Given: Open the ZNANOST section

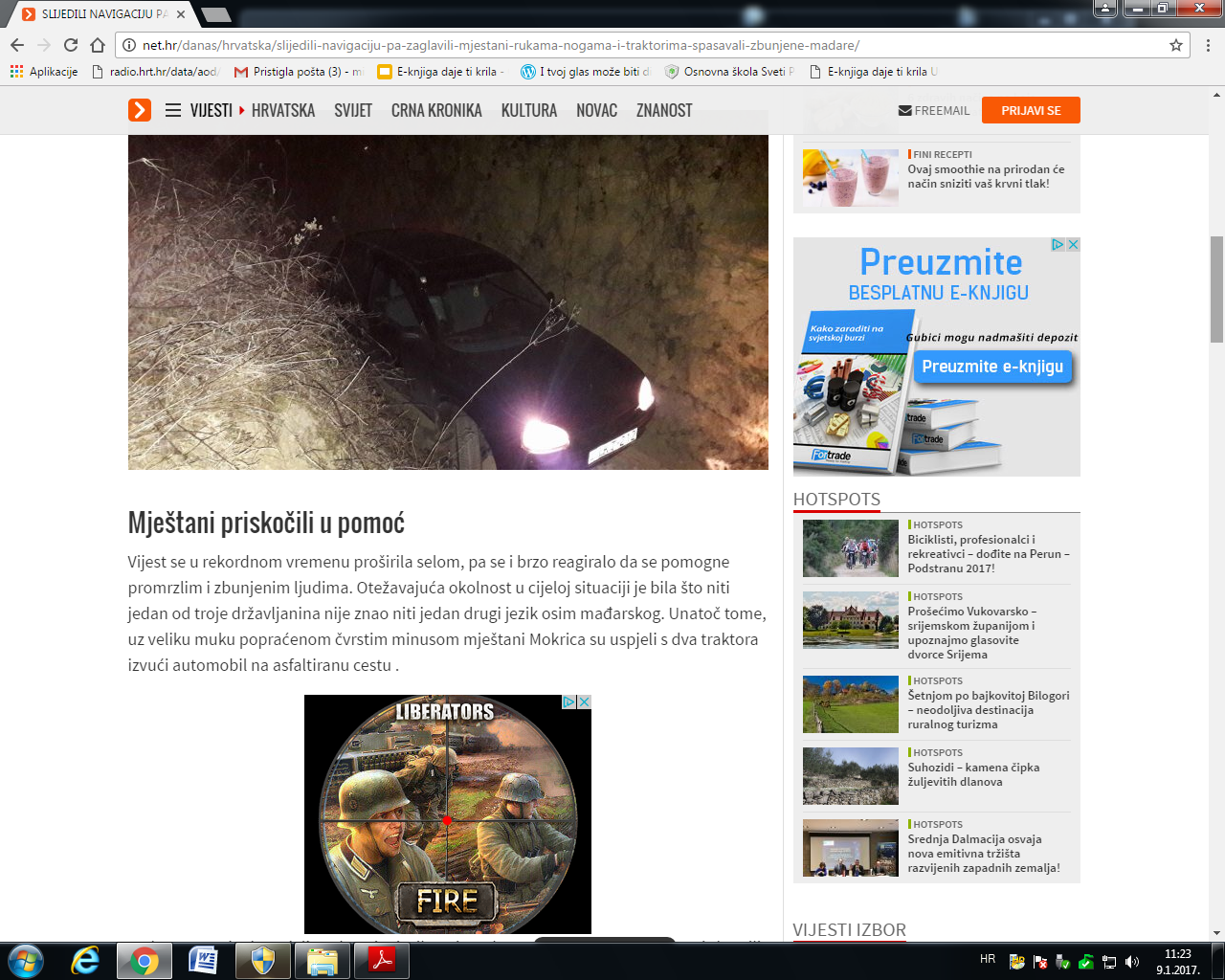Looking at the screenshot, I should 664,110.
